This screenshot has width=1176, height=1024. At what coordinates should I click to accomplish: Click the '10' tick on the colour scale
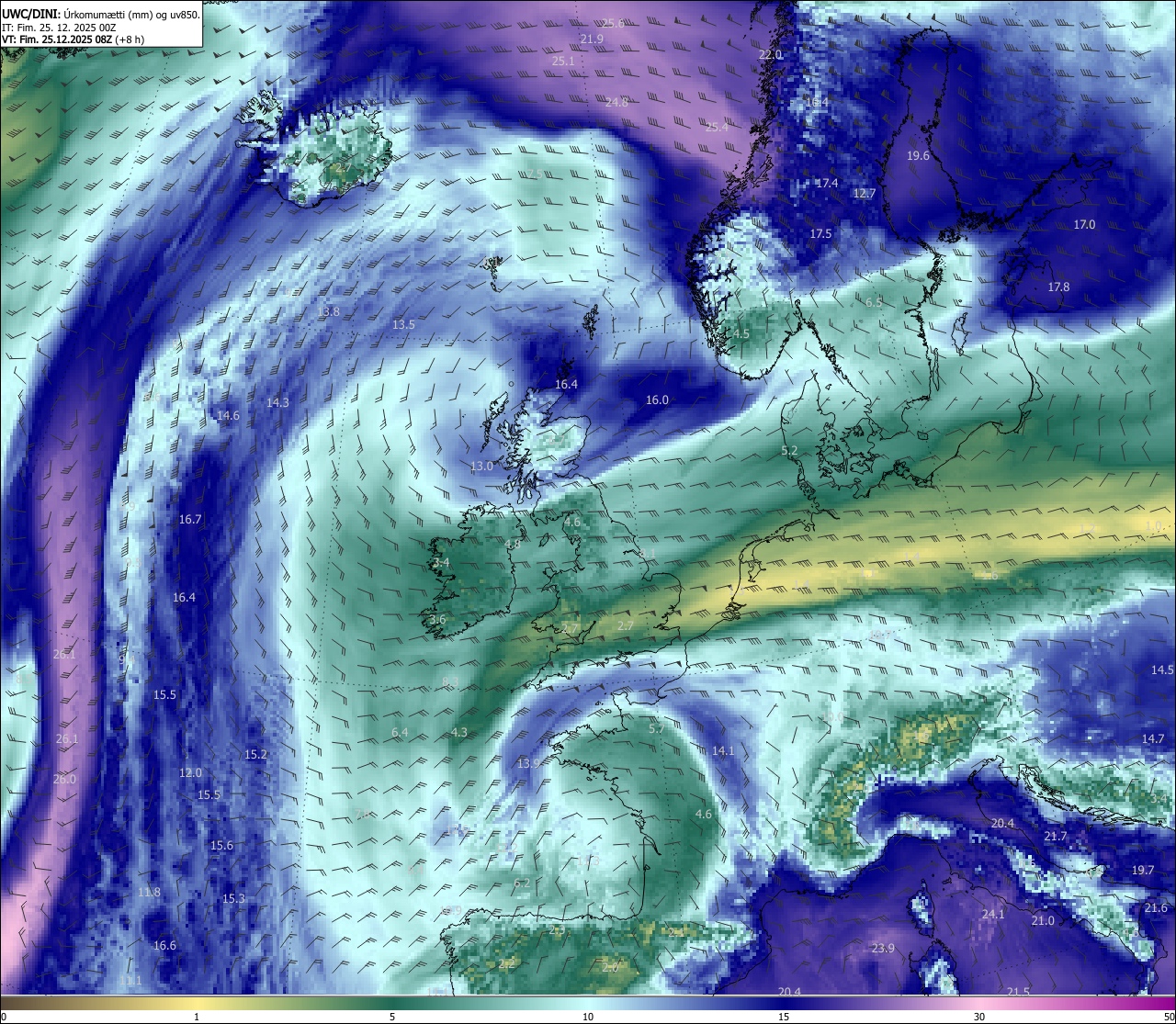tap(588, 1017)
